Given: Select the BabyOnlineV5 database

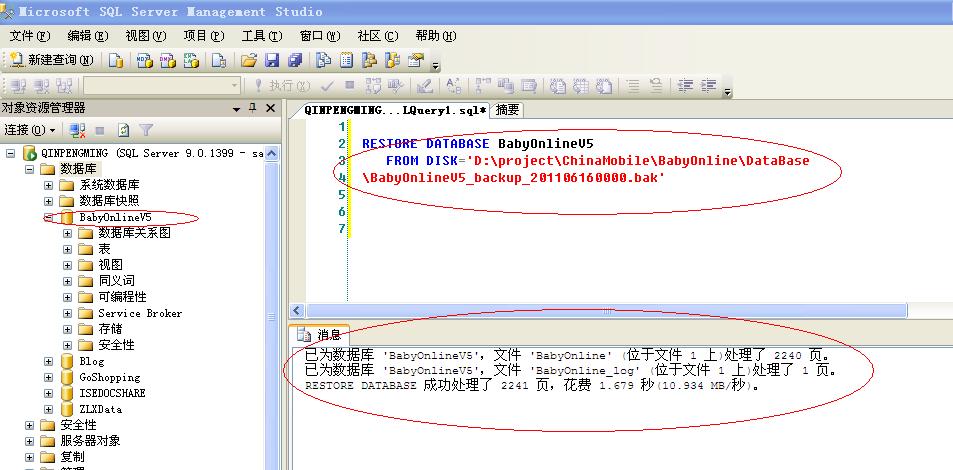Looking at the screenshot, I should [115, 217].
